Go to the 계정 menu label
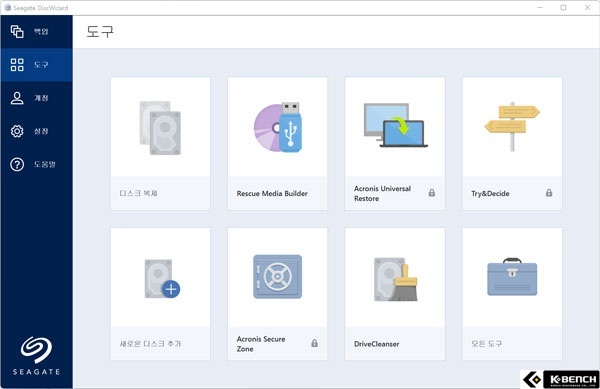The image size is (600, 389). [x=41, y=98]
